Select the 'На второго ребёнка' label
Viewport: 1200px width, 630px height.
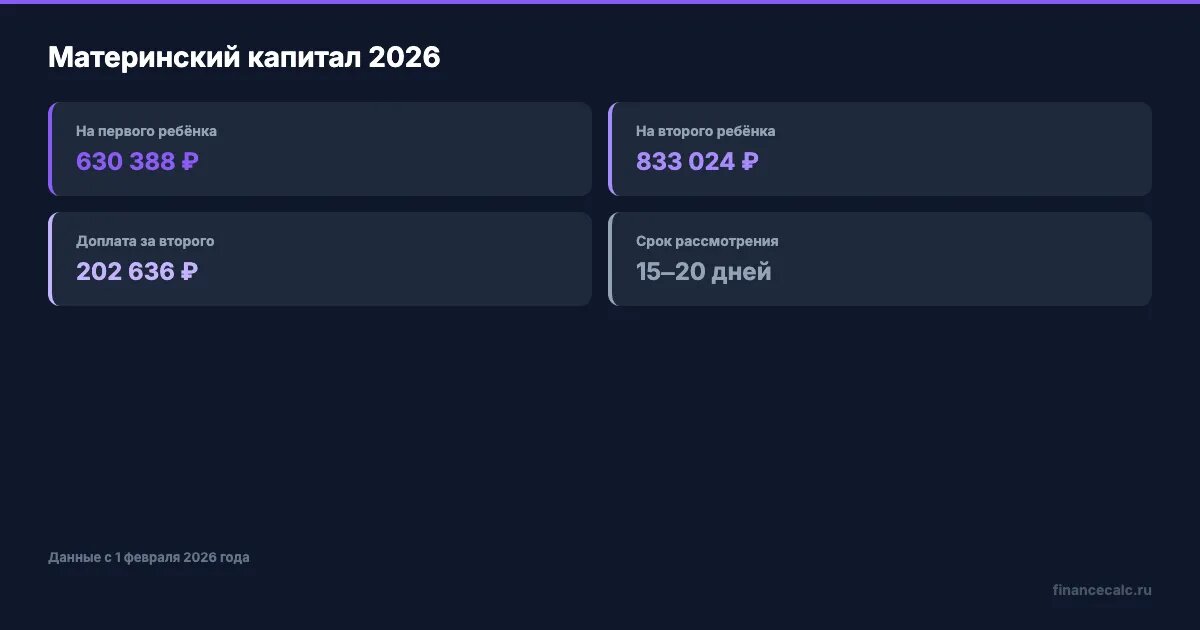pyautogui.click(x=706, y=131)
